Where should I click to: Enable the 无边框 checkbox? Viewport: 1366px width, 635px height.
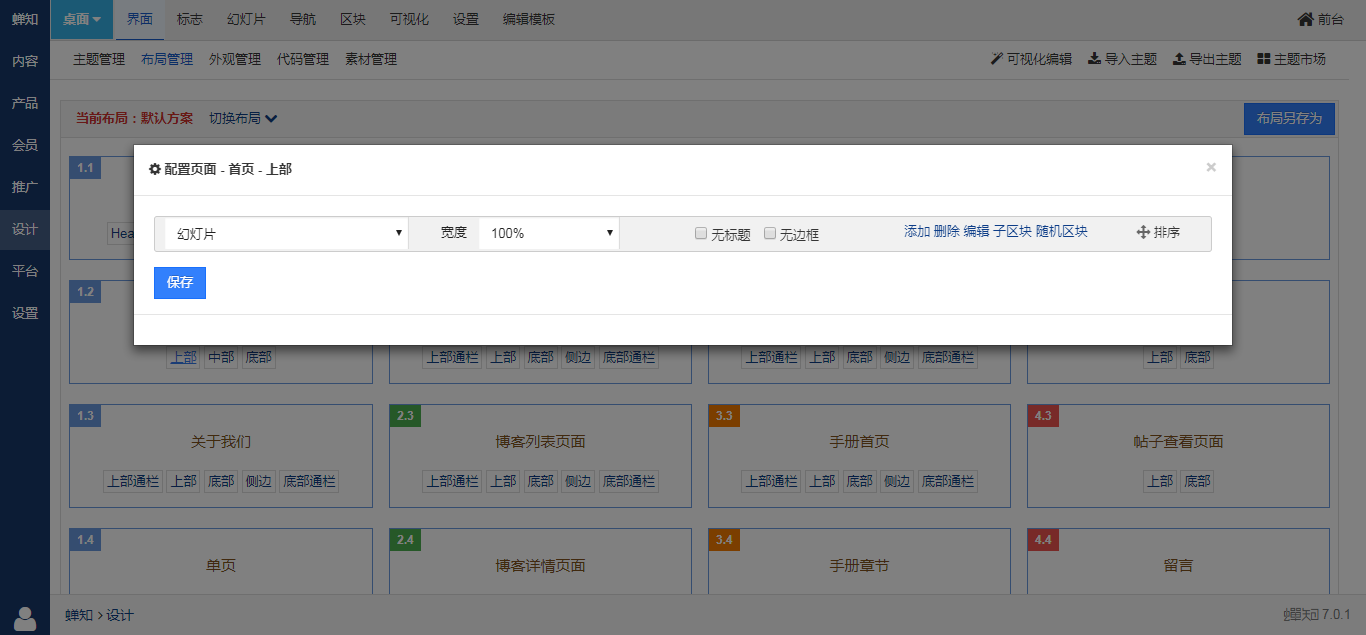coord(770,233)
